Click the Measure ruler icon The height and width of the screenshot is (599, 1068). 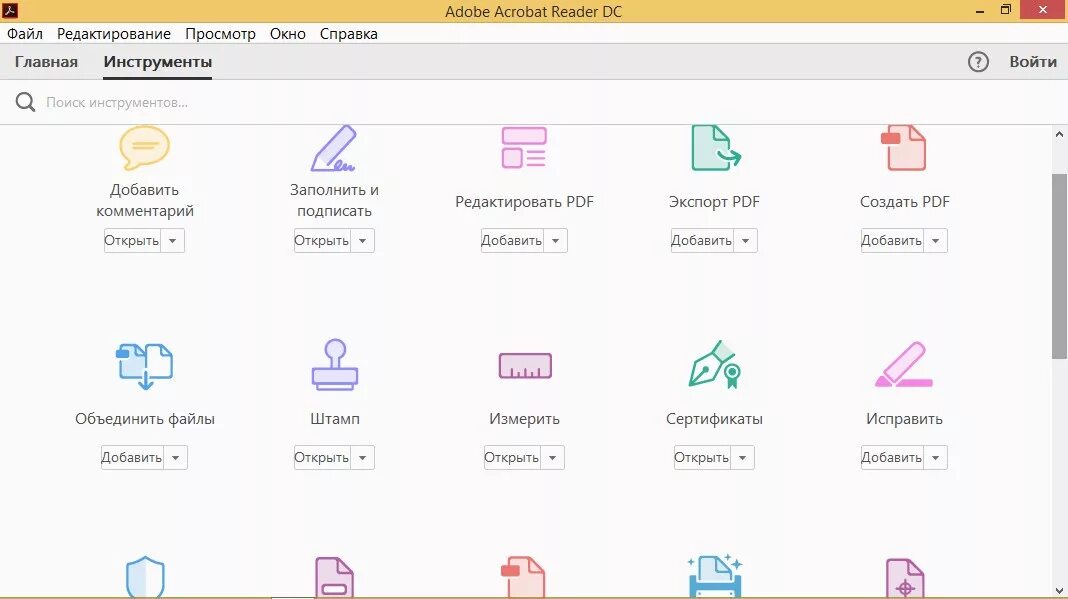(525, 366)
